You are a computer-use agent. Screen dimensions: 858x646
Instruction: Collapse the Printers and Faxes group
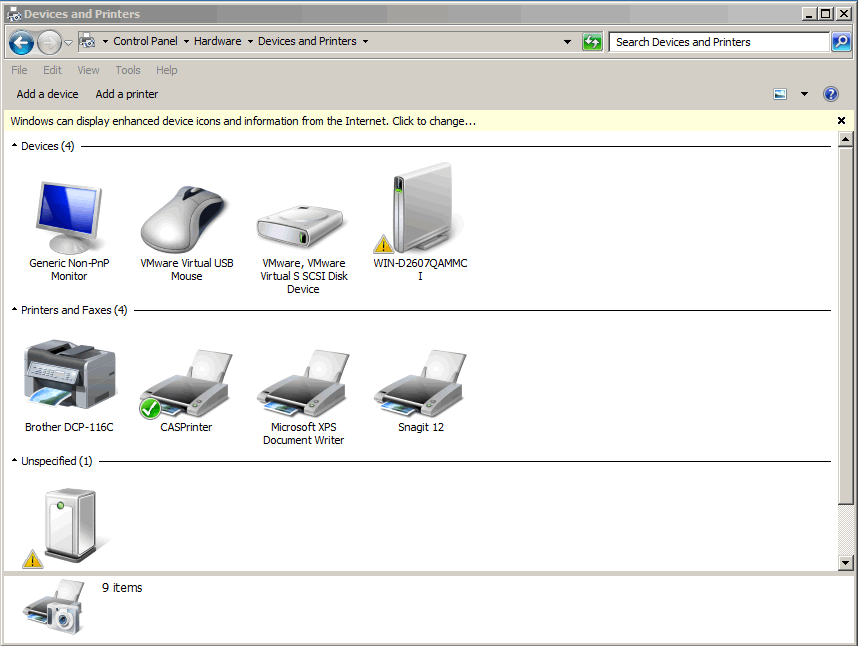pyautogui.click(x=14, y=310)
